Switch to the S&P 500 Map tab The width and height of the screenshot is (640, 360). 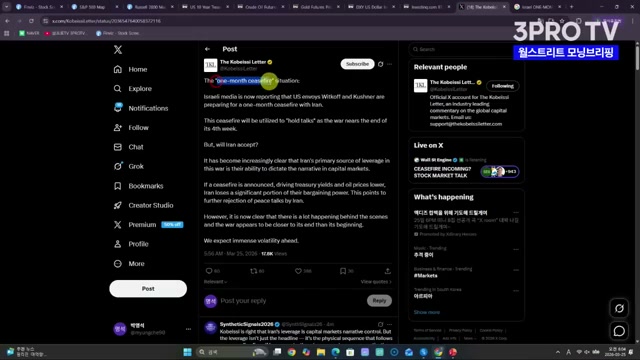pos(94,7)
